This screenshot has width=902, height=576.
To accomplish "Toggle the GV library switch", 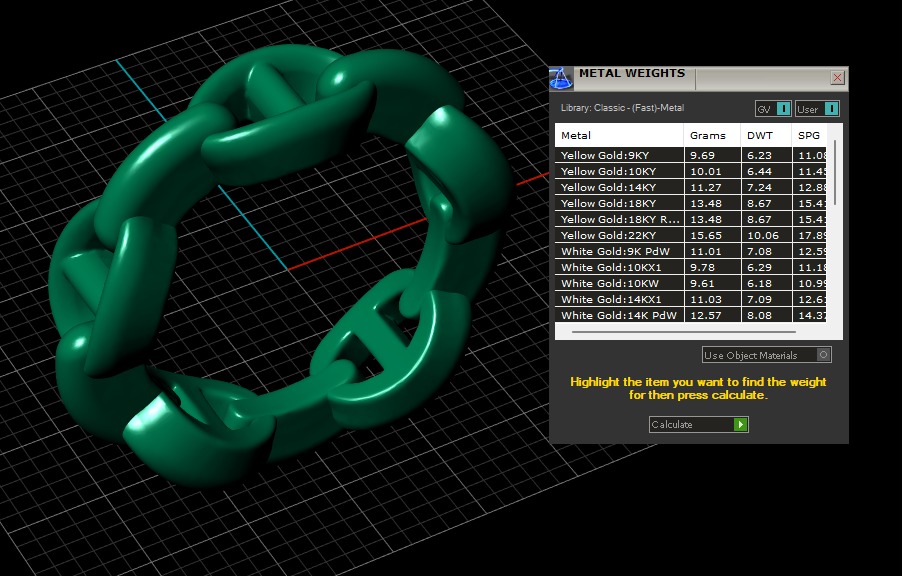I will click(x=774, y=109).
